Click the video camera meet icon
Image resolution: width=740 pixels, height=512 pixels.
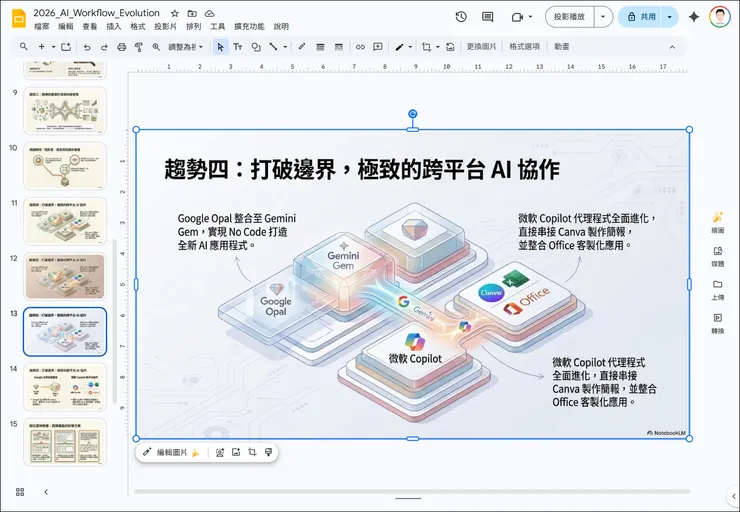(x=518, y=17)
